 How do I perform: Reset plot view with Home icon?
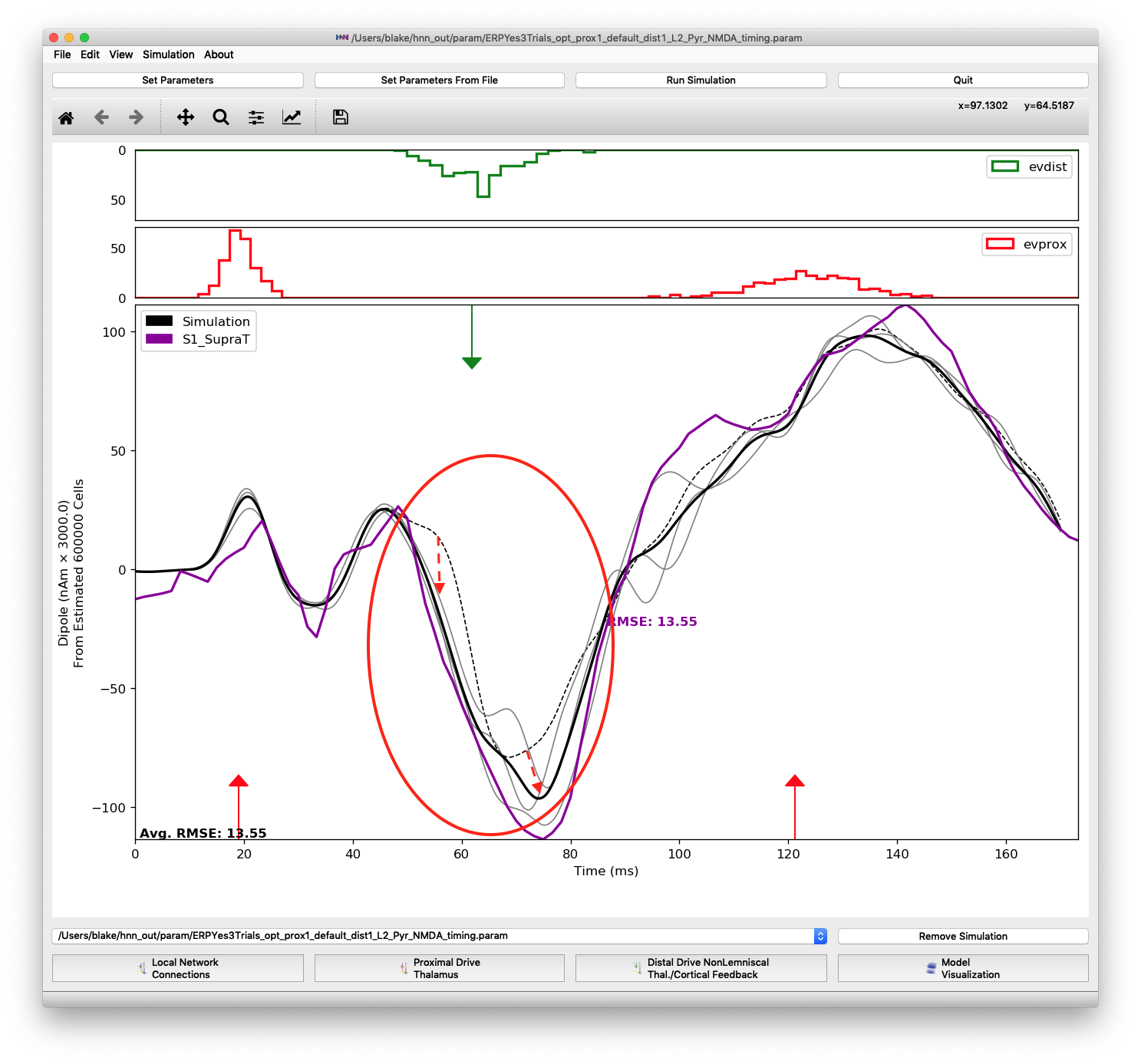tap(66, 117)
